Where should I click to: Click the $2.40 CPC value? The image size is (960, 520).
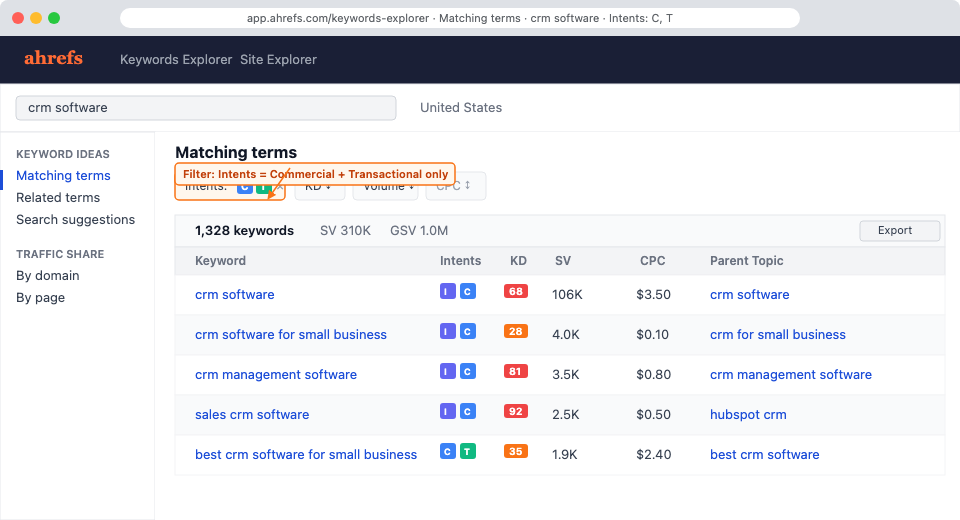pyautogui.click(x=653, y=454)
